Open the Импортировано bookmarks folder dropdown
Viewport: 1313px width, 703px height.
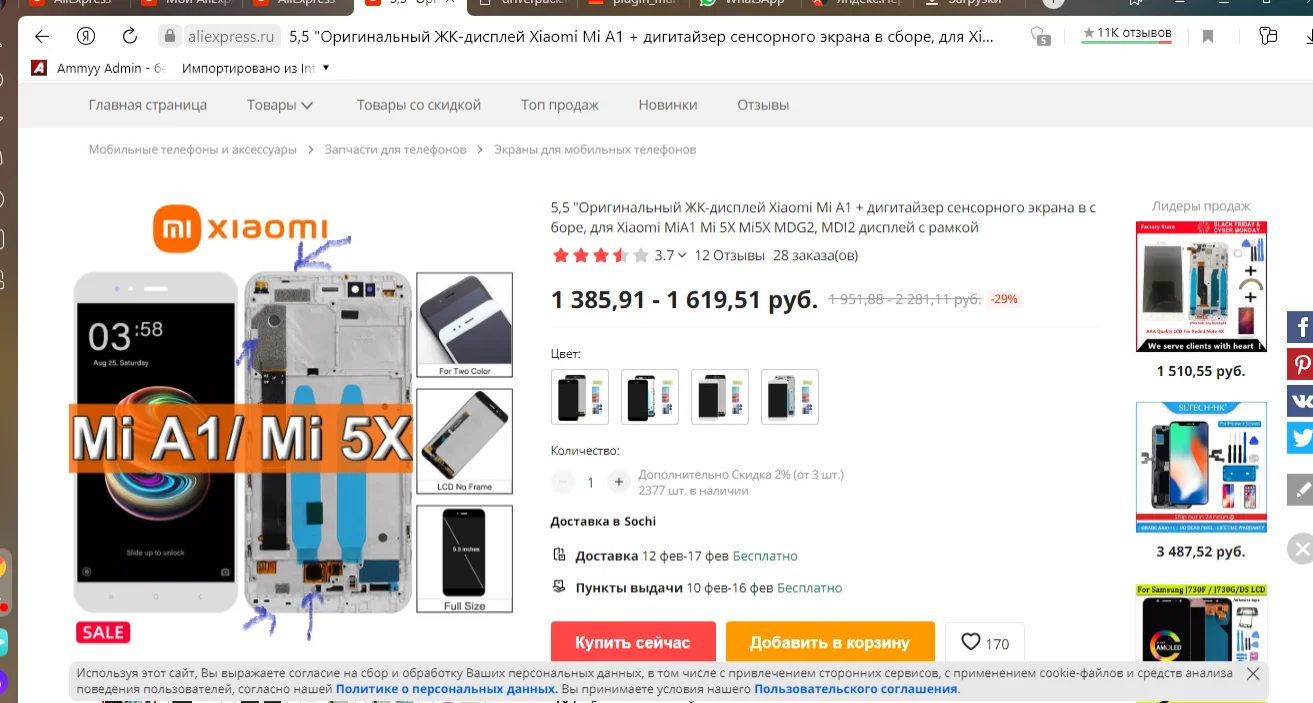tap(326, 69)
